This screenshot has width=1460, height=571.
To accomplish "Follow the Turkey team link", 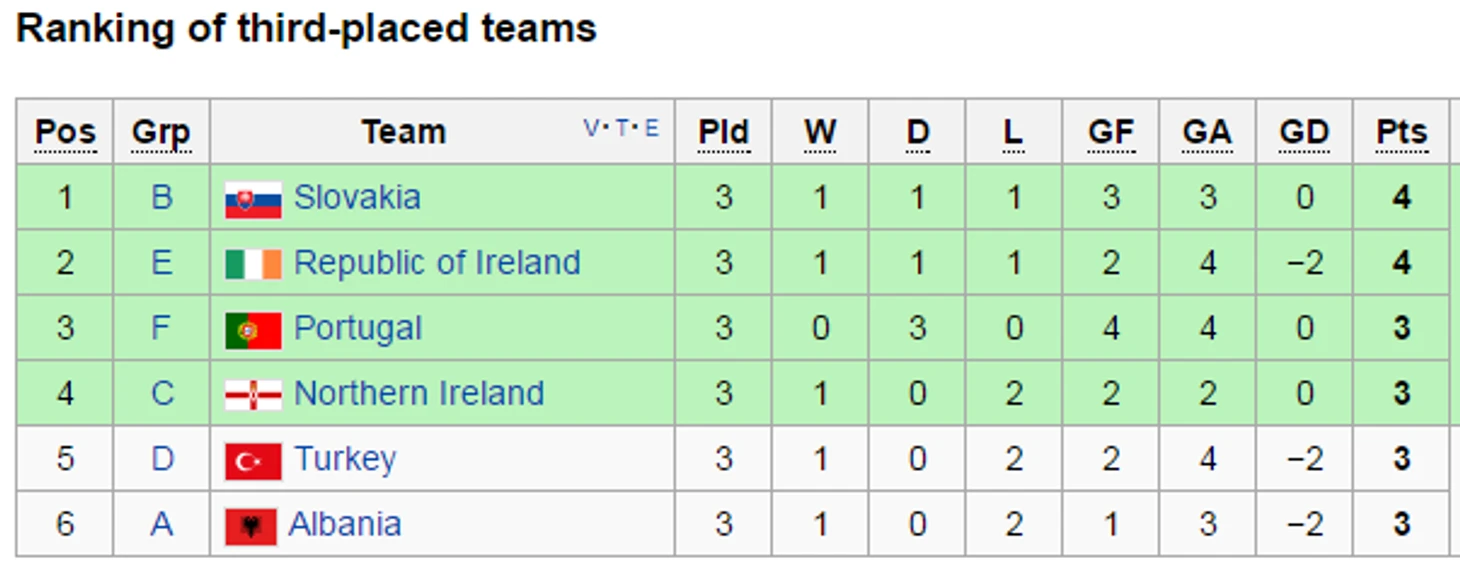I will 345,459.
